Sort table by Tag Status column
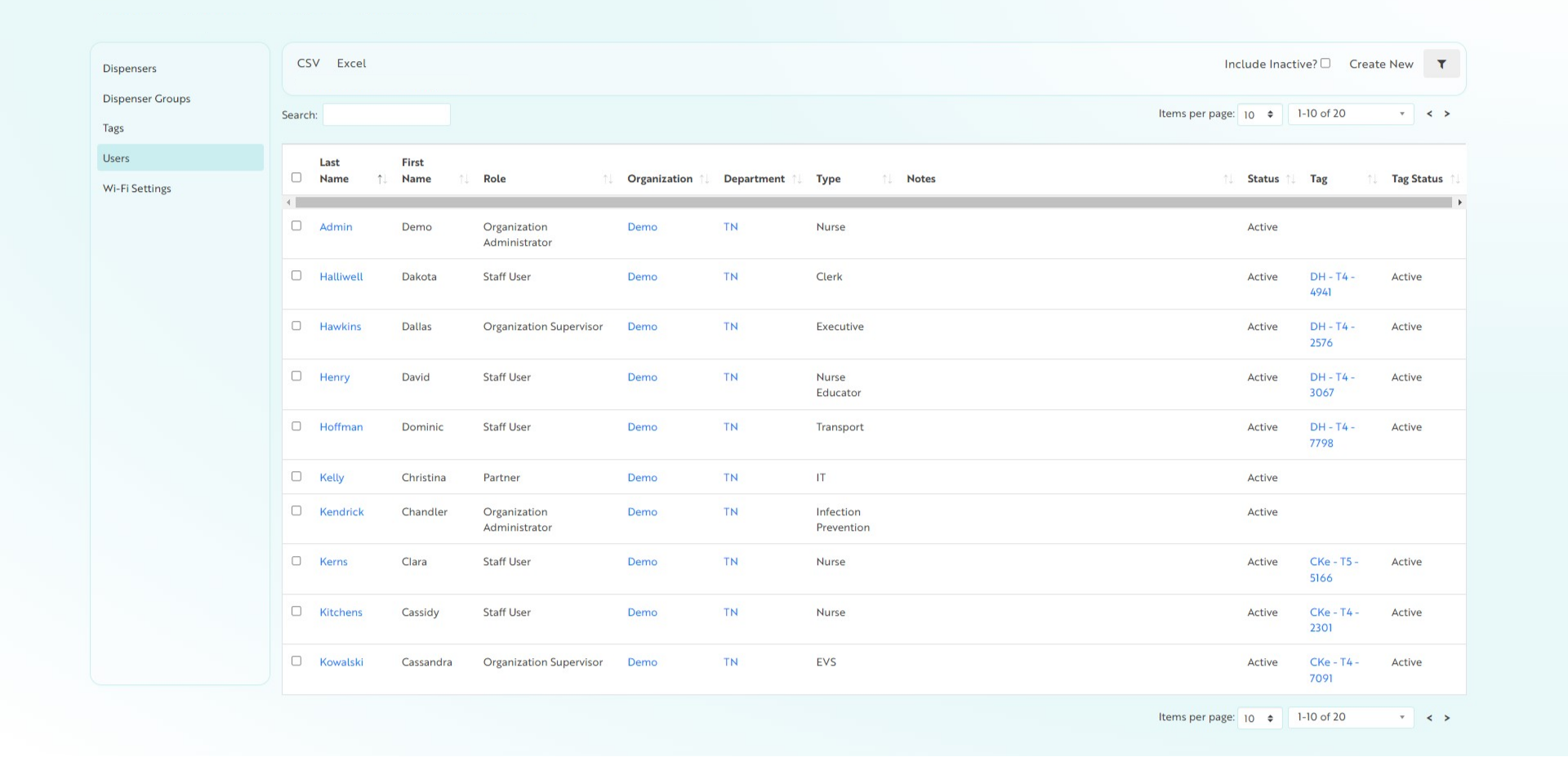 [1454, 179]
